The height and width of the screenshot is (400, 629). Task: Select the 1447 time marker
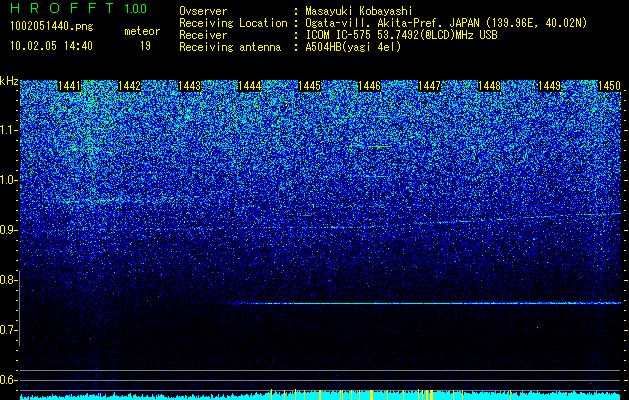point(430,86)
